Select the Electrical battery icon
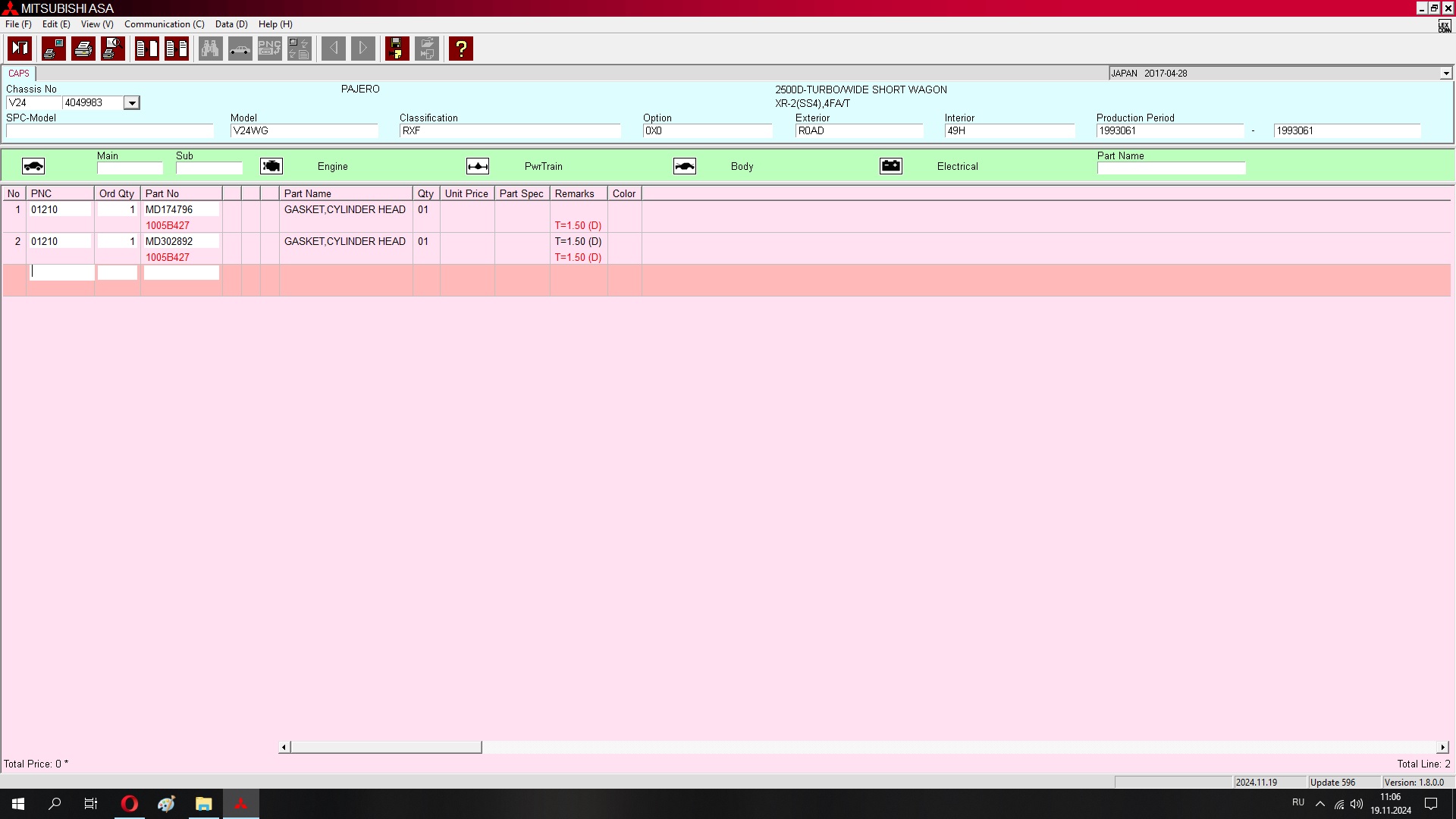Image resolution: width=1456 pixels, height=819 pixels. 891,166
